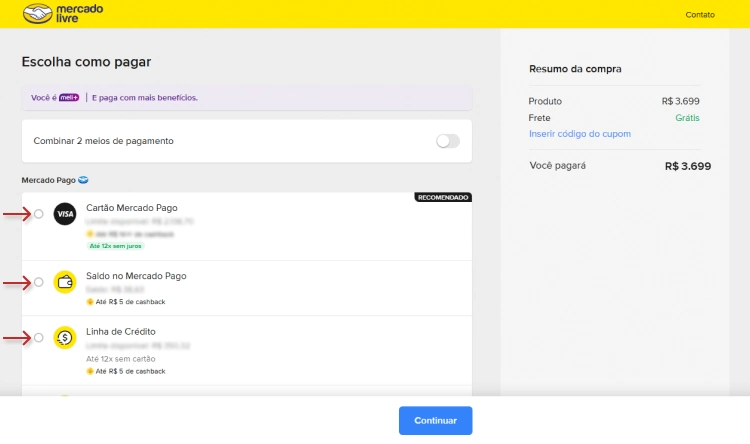Image resolution: width=750 pixels, height=444 pixels.
Task: Select the Linha de Crédito radio button
Action: [x=39, y=337]
